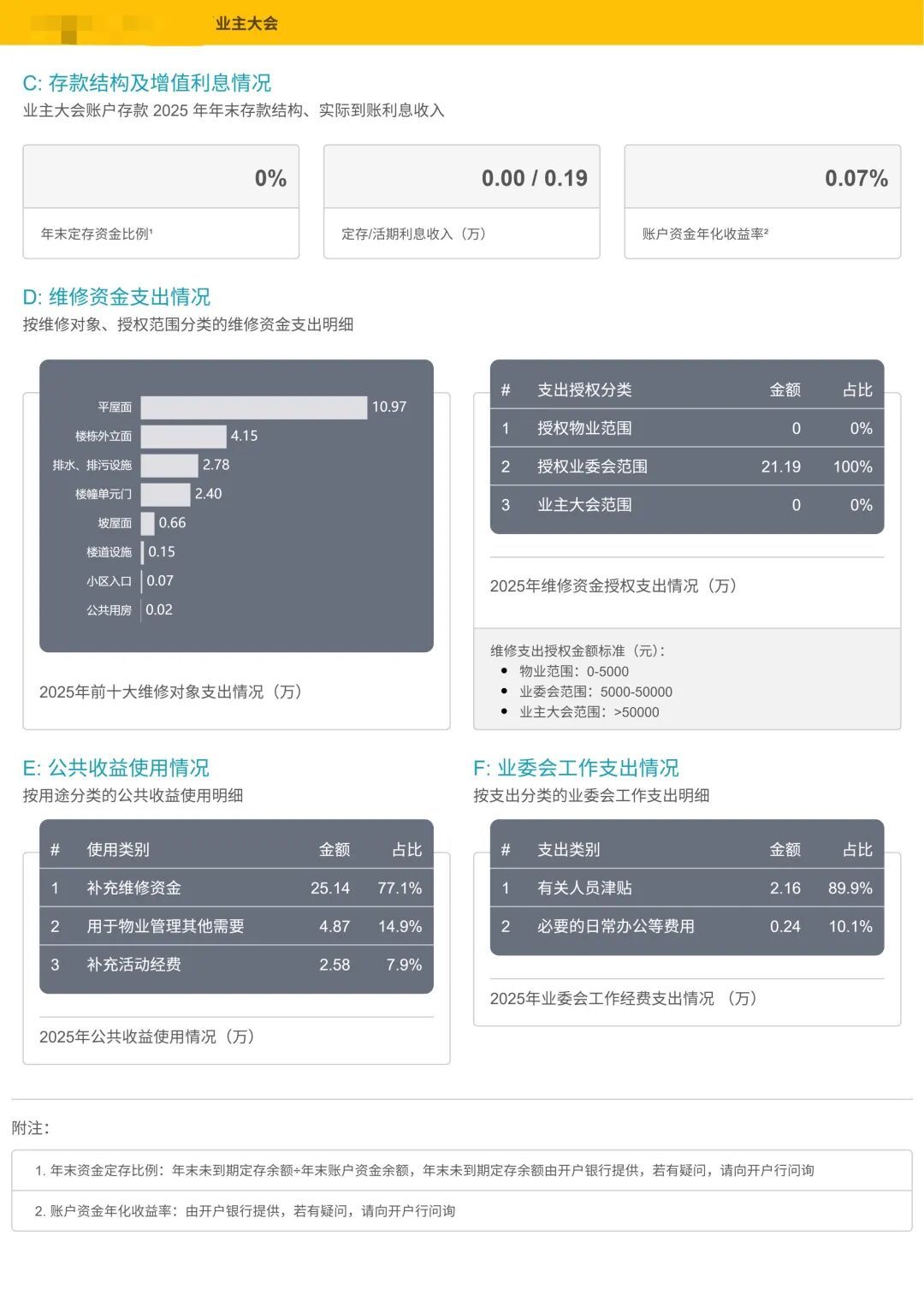Click footnote 2 about 账户资金年化收益率
Screen dimensions: 924x1307
[245, 1211]
